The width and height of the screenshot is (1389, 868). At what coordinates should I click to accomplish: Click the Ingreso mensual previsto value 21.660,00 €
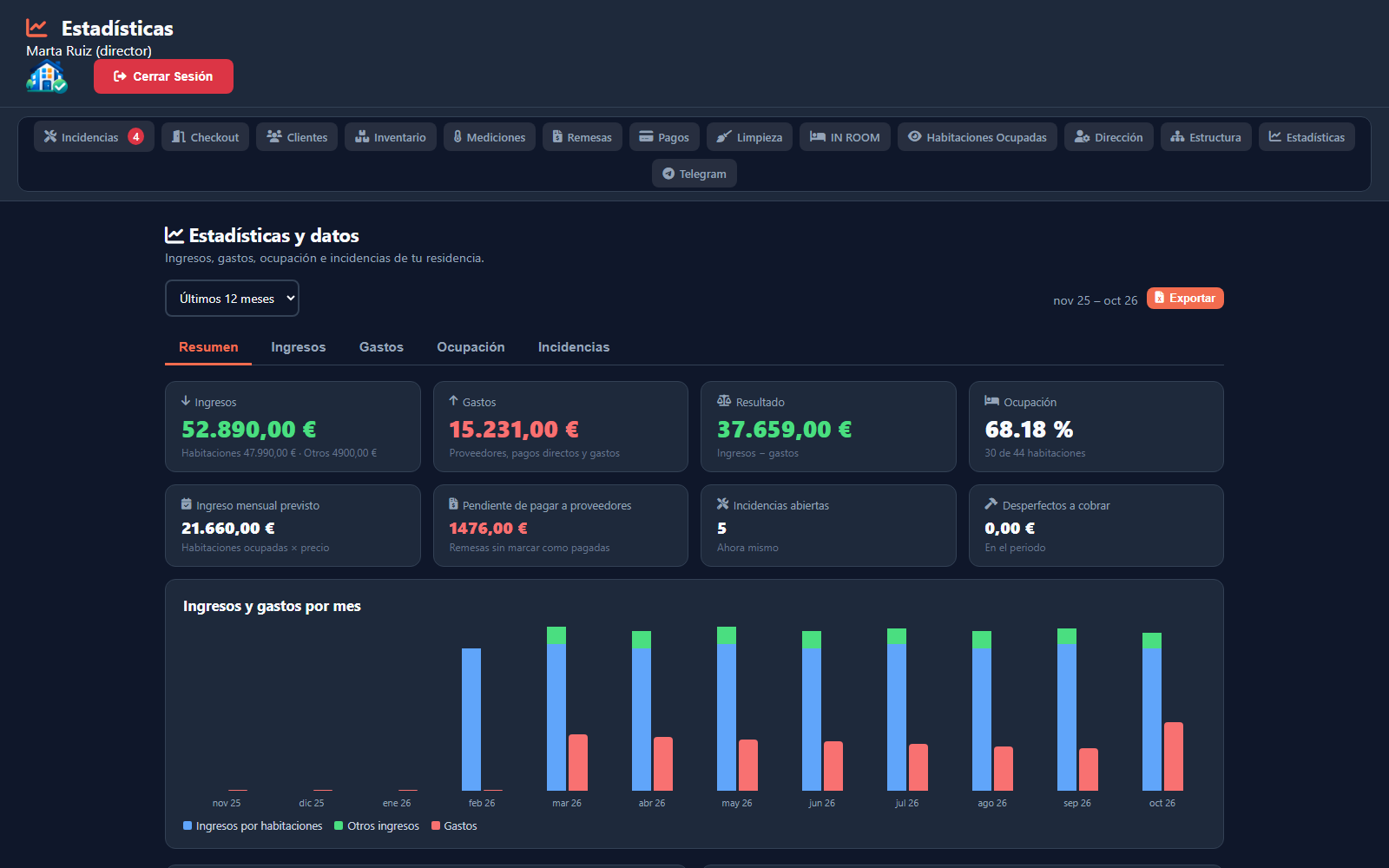pyautogui.click(x=228, y=528)
